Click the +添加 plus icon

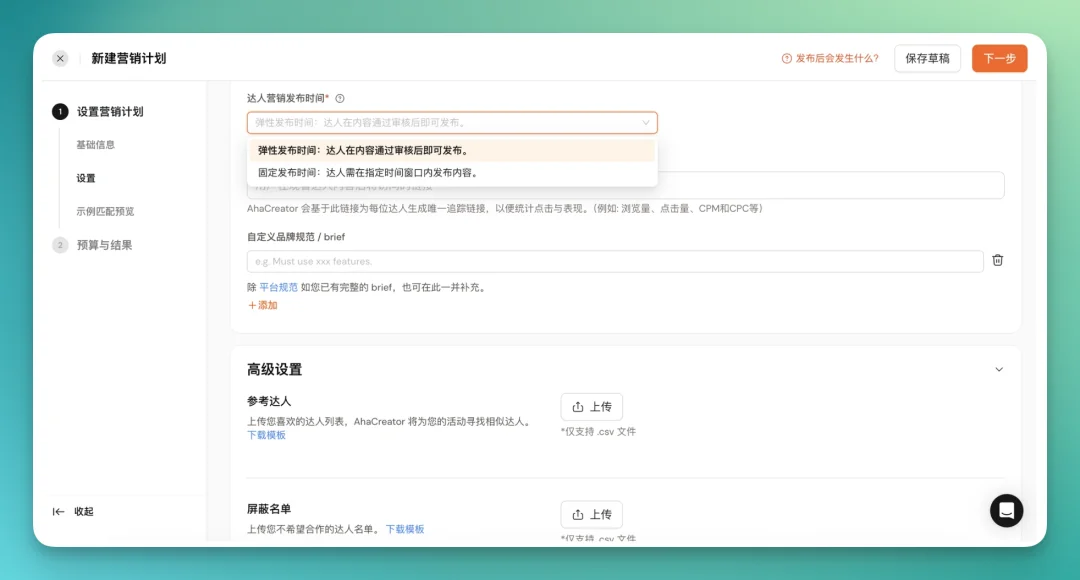tap(256, 305)
